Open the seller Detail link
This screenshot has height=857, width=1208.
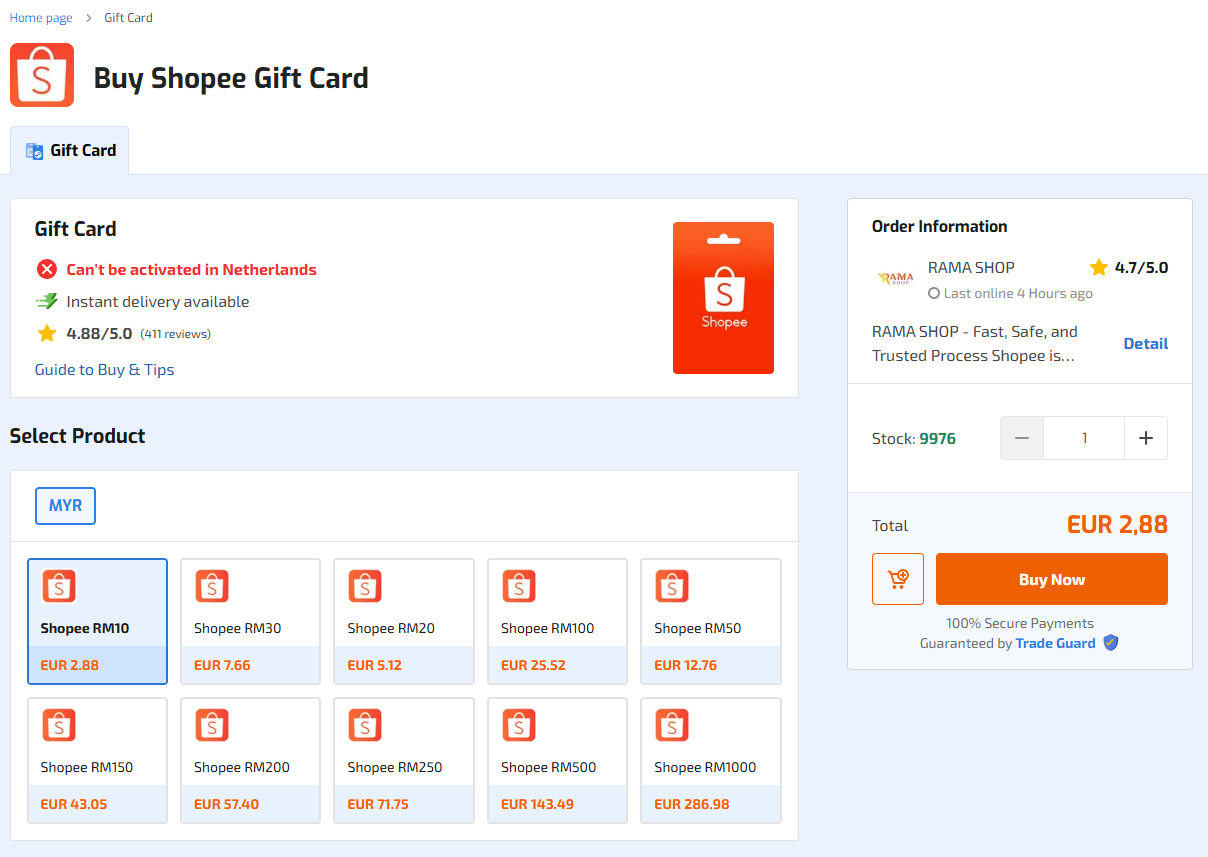(x=1146, y=343)
